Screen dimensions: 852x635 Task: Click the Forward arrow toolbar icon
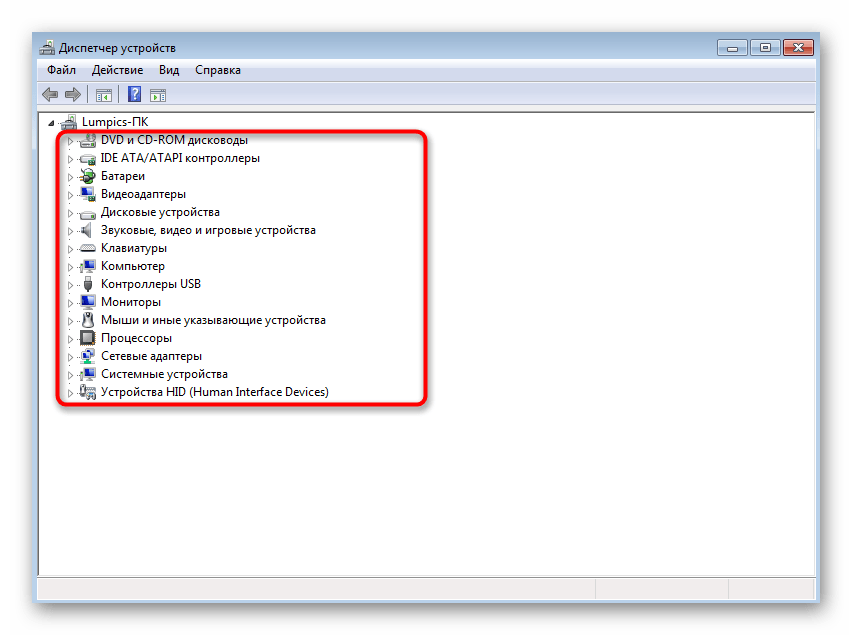pyautogui.click(x=72, y=95)
